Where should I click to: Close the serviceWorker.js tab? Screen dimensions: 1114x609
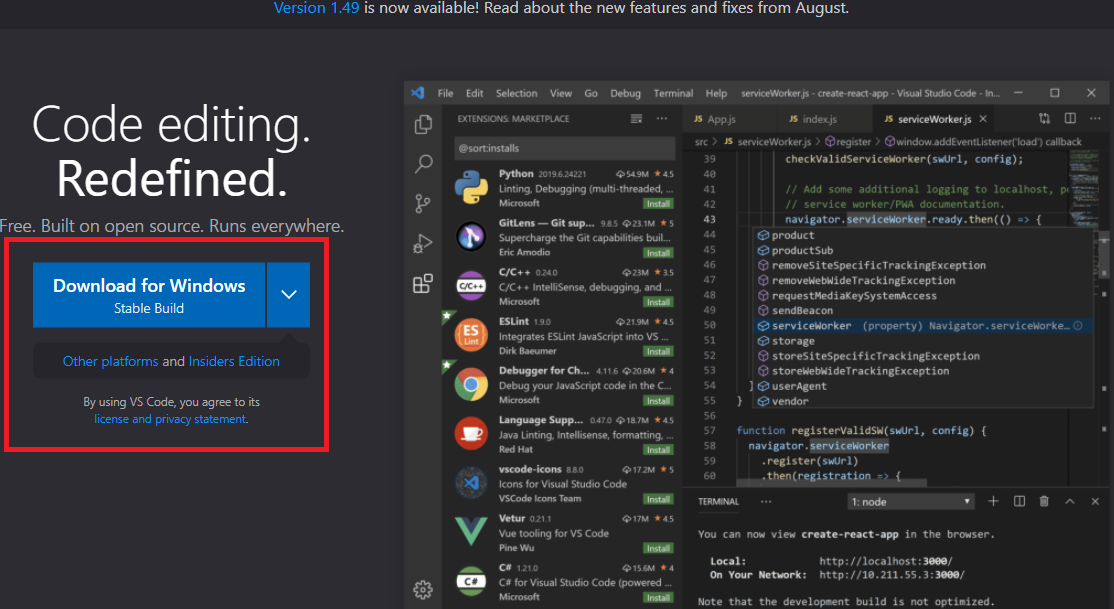point(983,119)
